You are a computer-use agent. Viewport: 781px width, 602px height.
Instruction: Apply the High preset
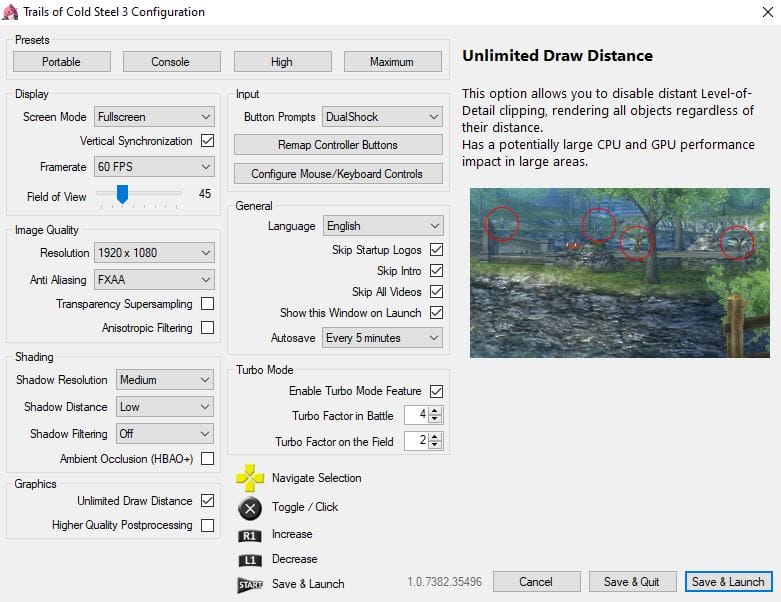click(x=282, y=62)
